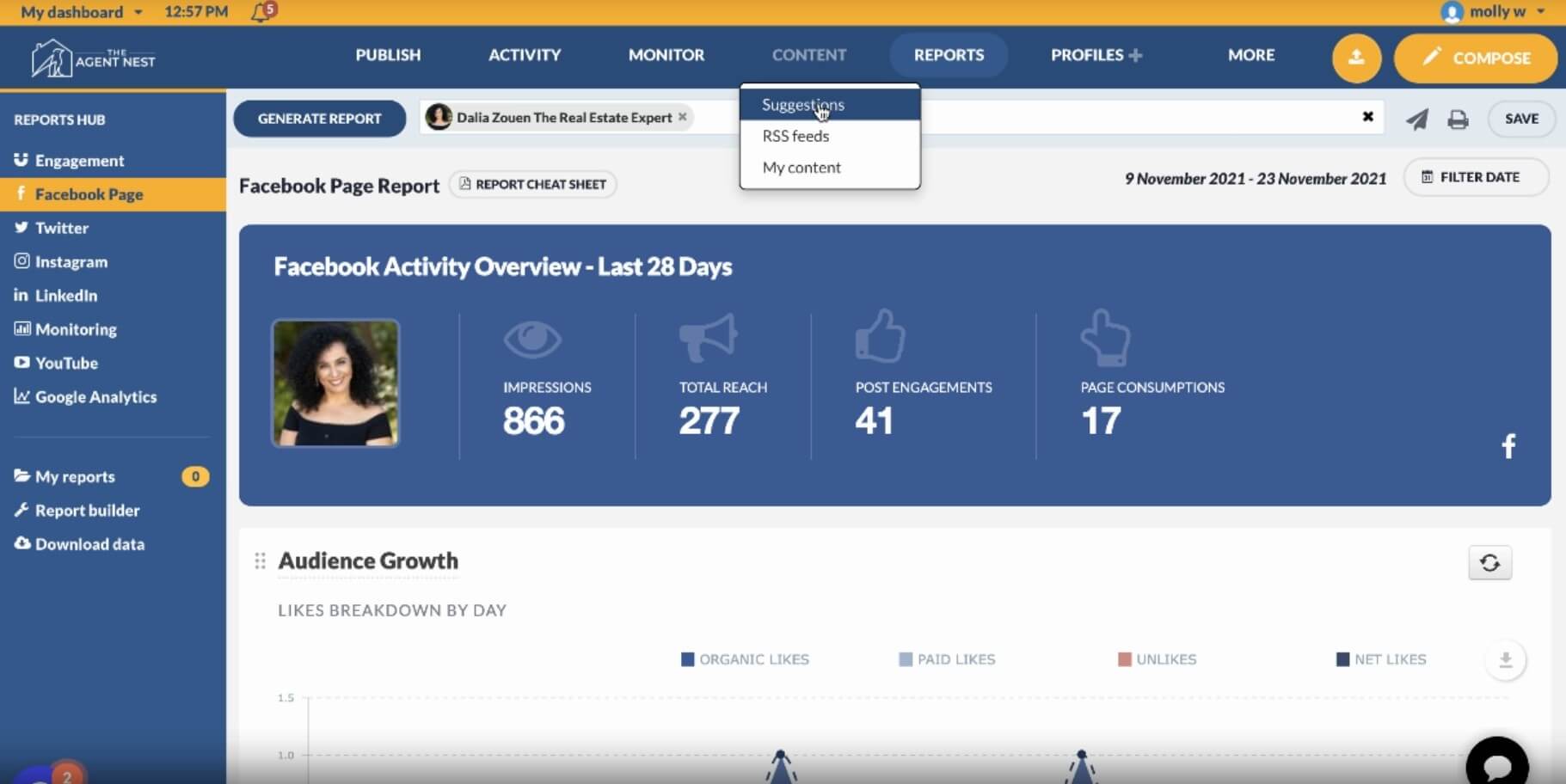The height and width of the screenshot is (784, 1566).
Task: Open the Profiles tab
Action: [1087, 55]
